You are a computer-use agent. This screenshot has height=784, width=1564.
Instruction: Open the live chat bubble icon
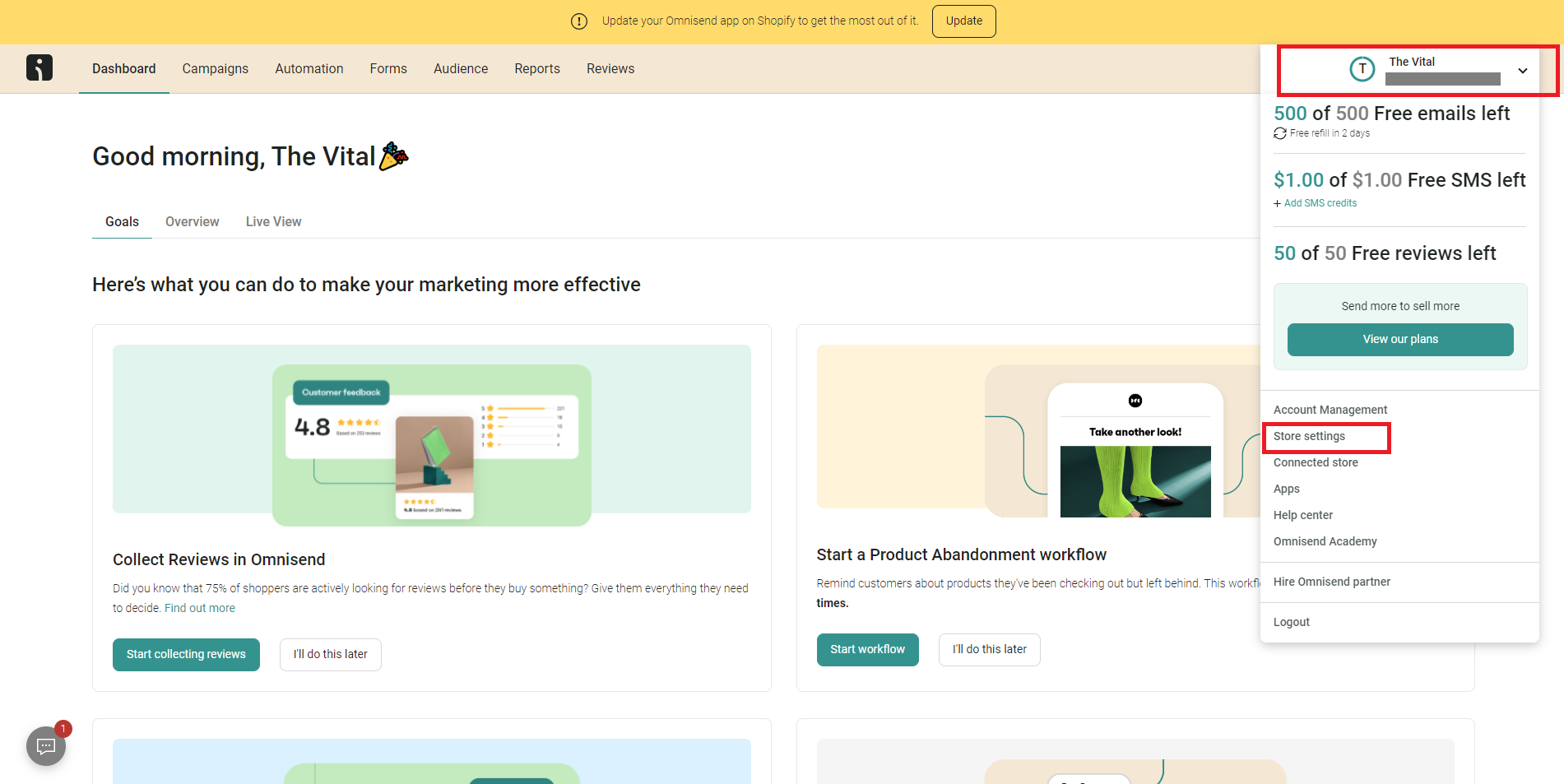46,745
